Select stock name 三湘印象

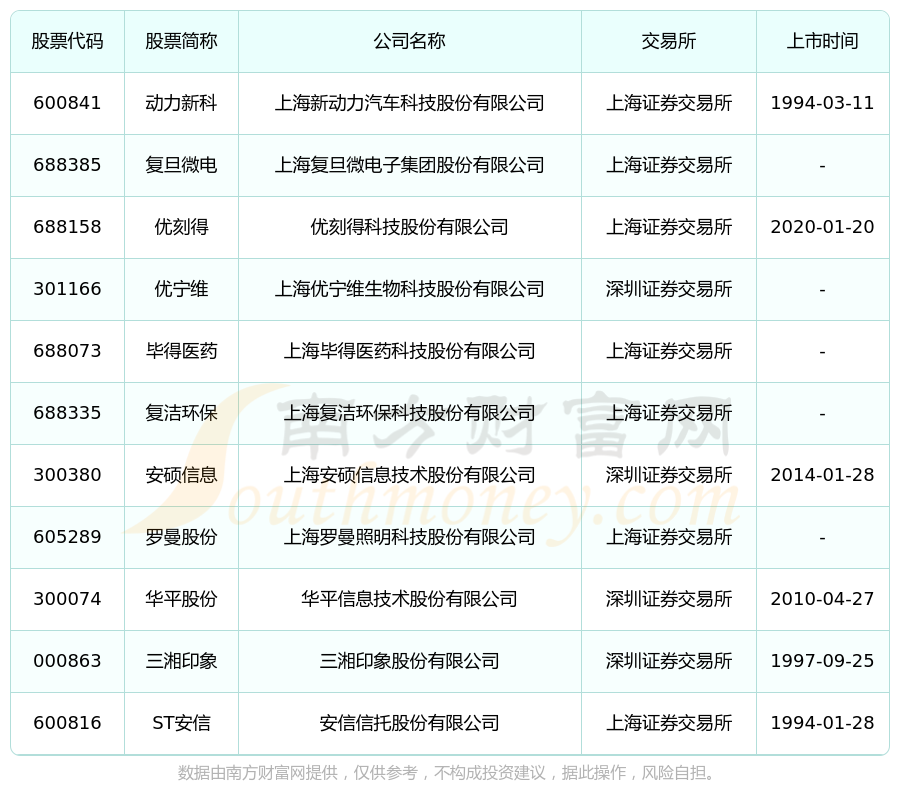pyautogui.click(x=181, y=661)
